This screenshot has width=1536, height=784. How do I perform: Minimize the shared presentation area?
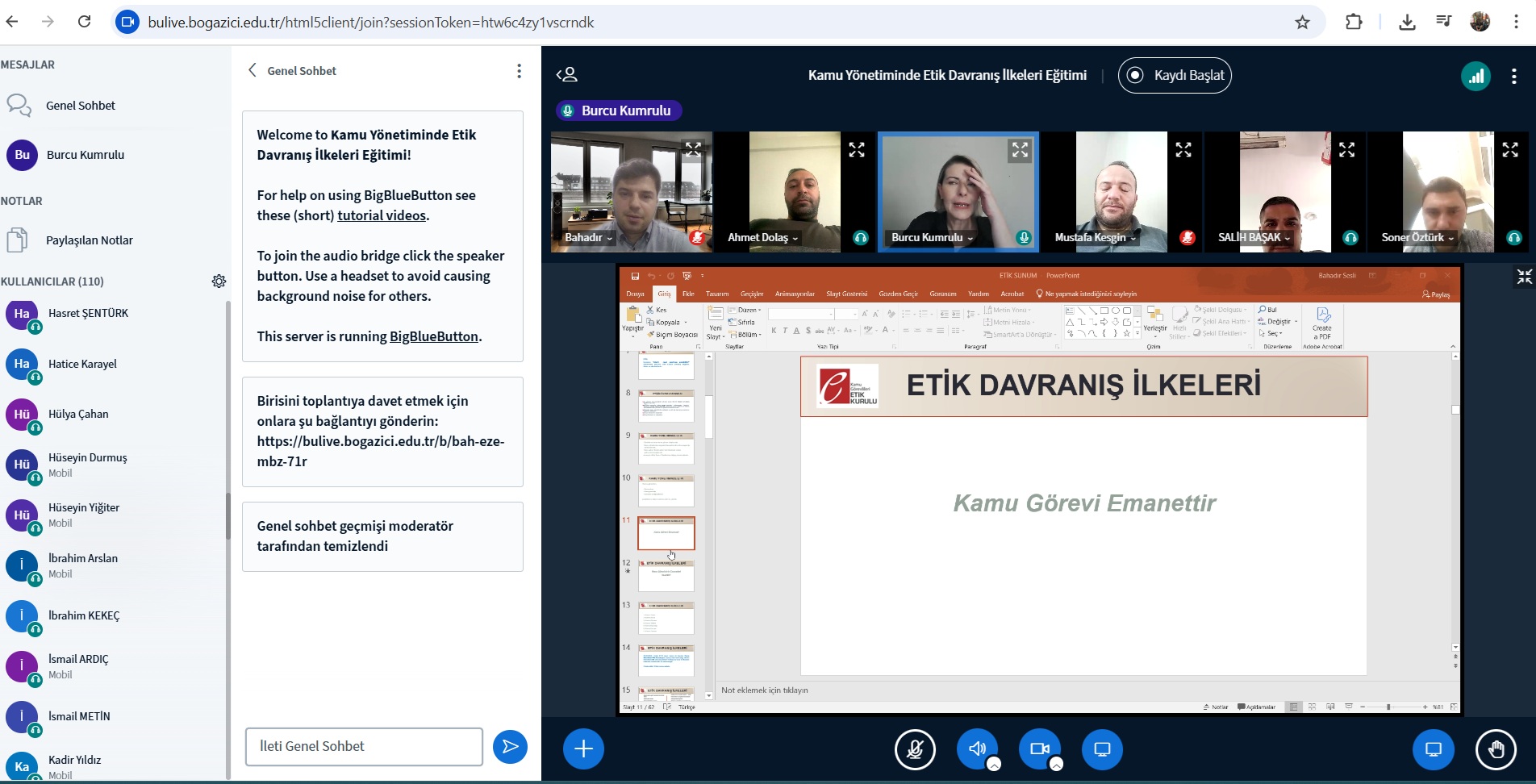(x=1524, y=277)
